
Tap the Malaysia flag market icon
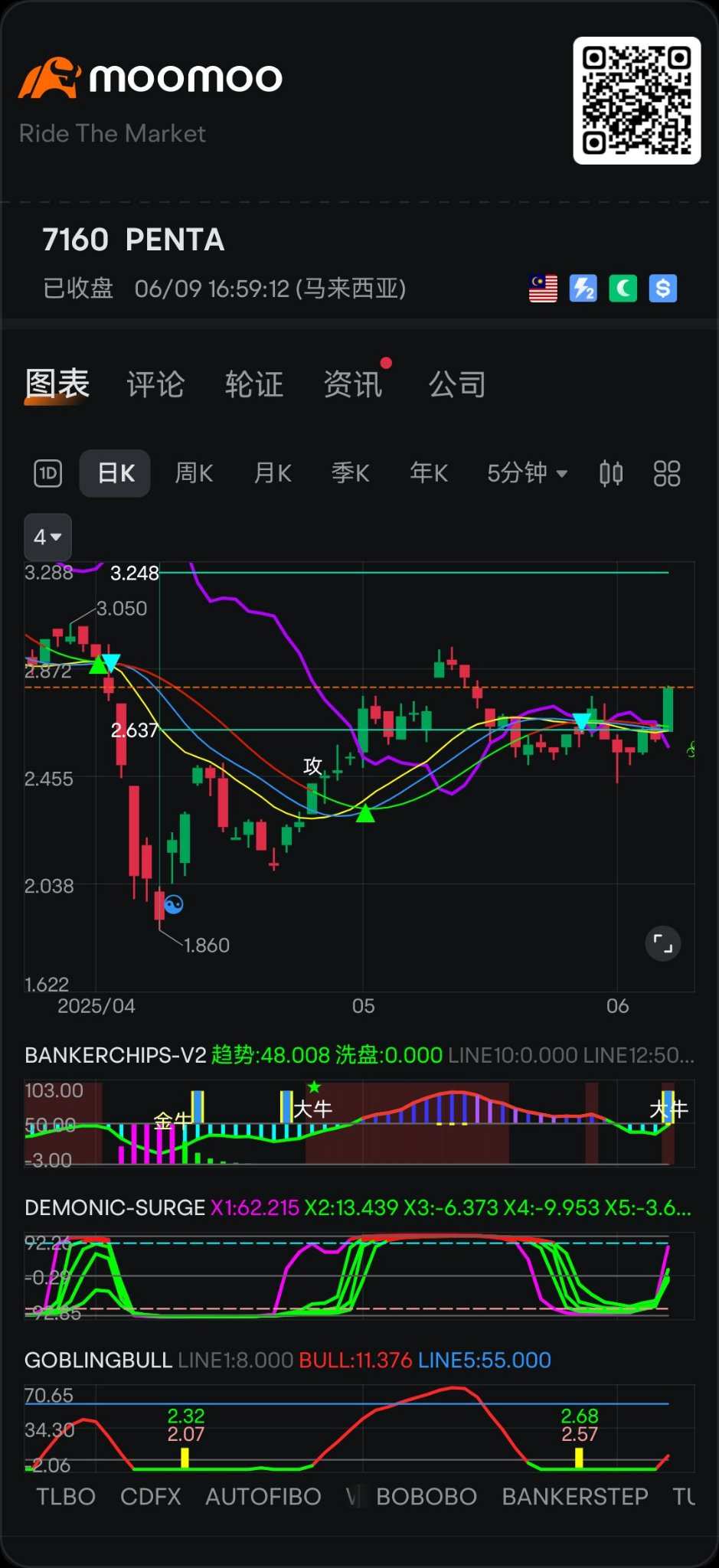click(543, 289)
